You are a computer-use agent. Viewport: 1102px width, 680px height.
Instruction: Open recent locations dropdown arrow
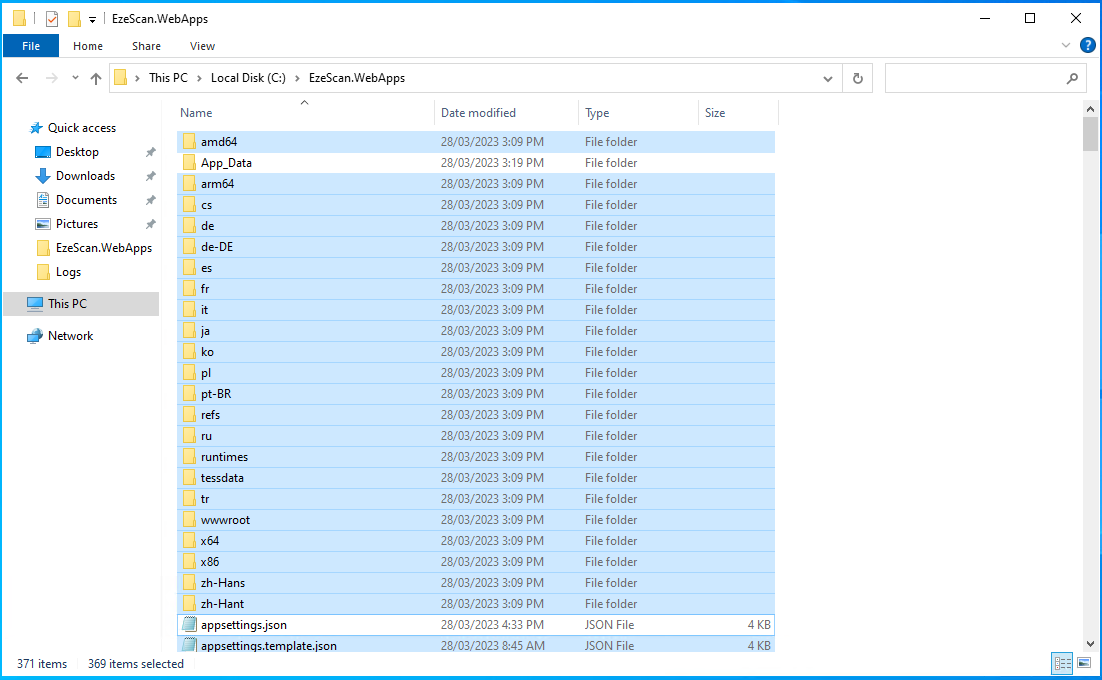[x=75, y=78]
